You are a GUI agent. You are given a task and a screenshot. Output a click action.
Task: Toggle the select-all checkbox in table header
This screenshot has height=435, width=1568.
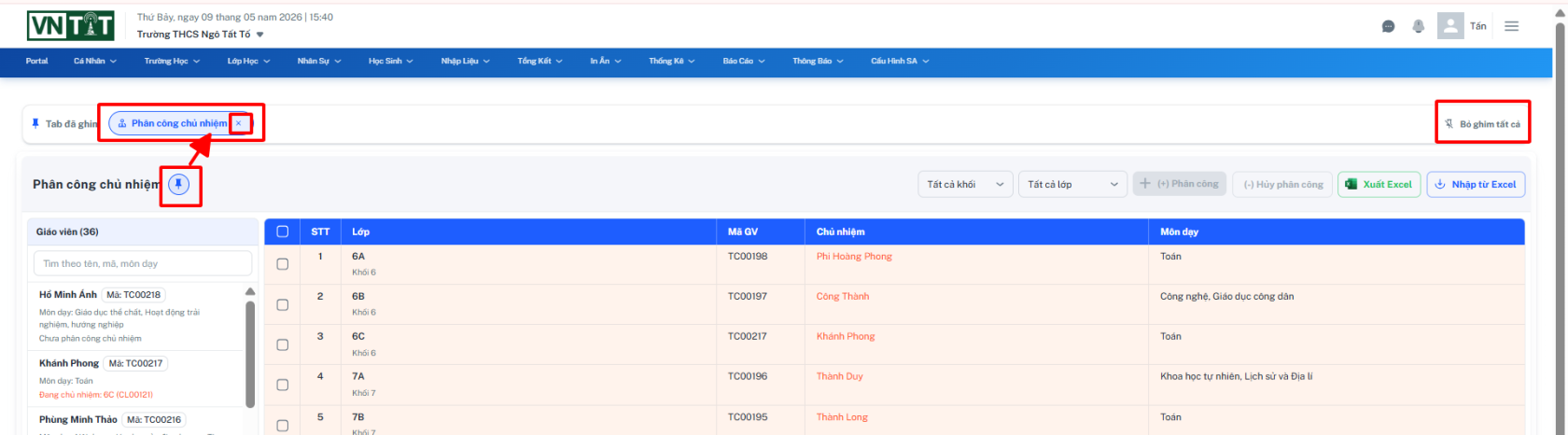point(283,232)
